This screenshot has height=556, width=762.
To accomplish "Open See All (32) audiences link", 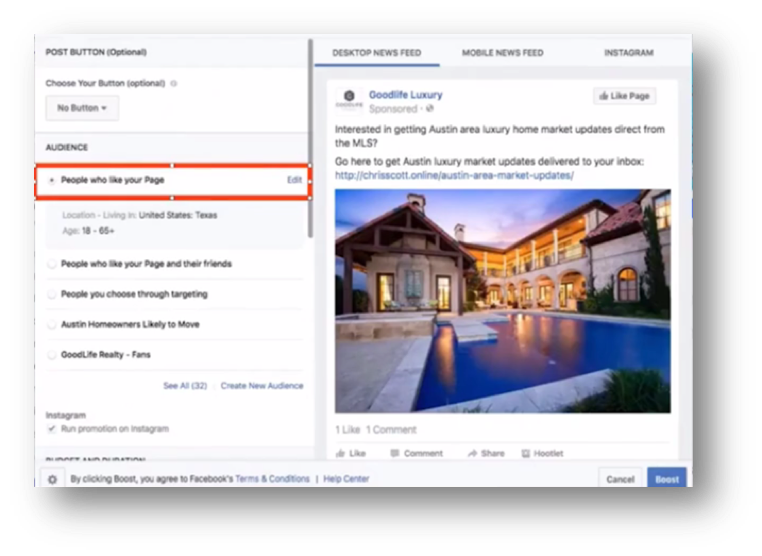I will click(185, 386).
